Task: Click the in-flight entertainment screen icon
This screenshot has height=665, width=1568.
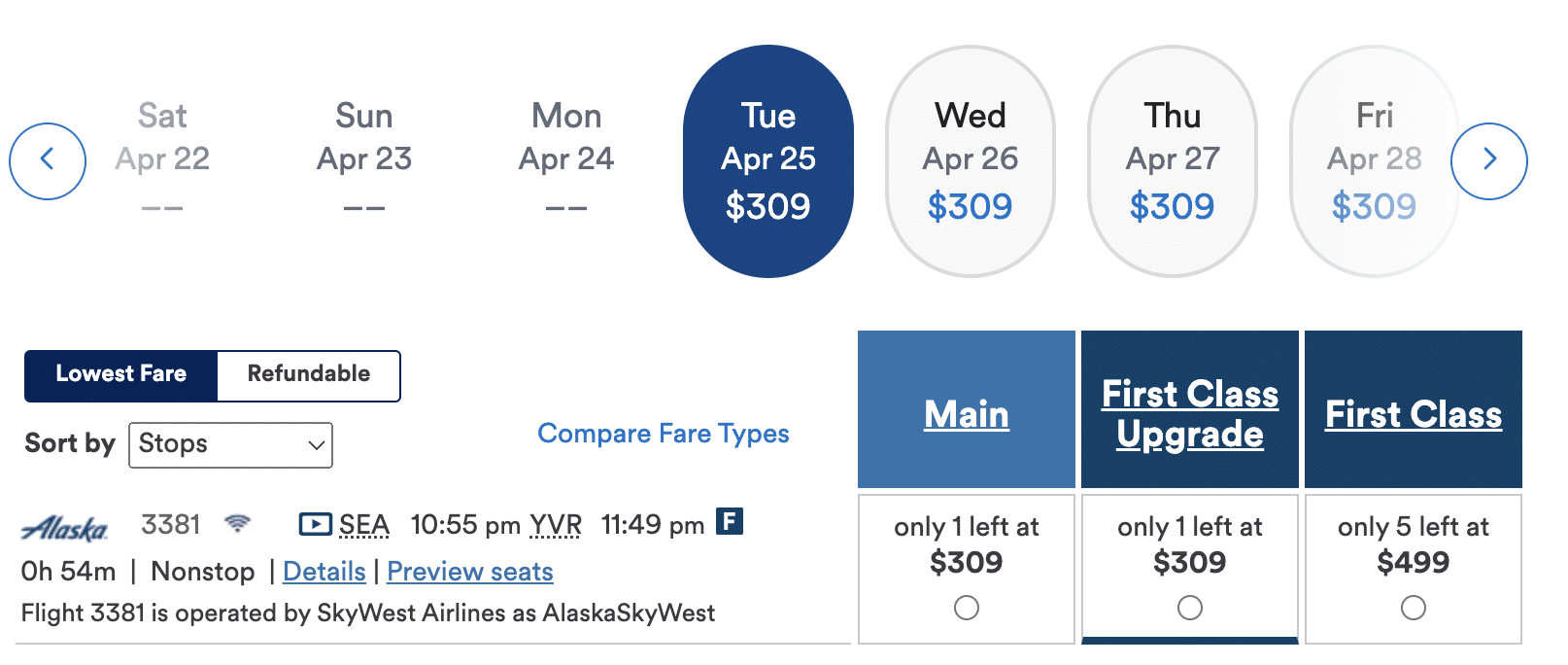Action: (x=315, y=525)
